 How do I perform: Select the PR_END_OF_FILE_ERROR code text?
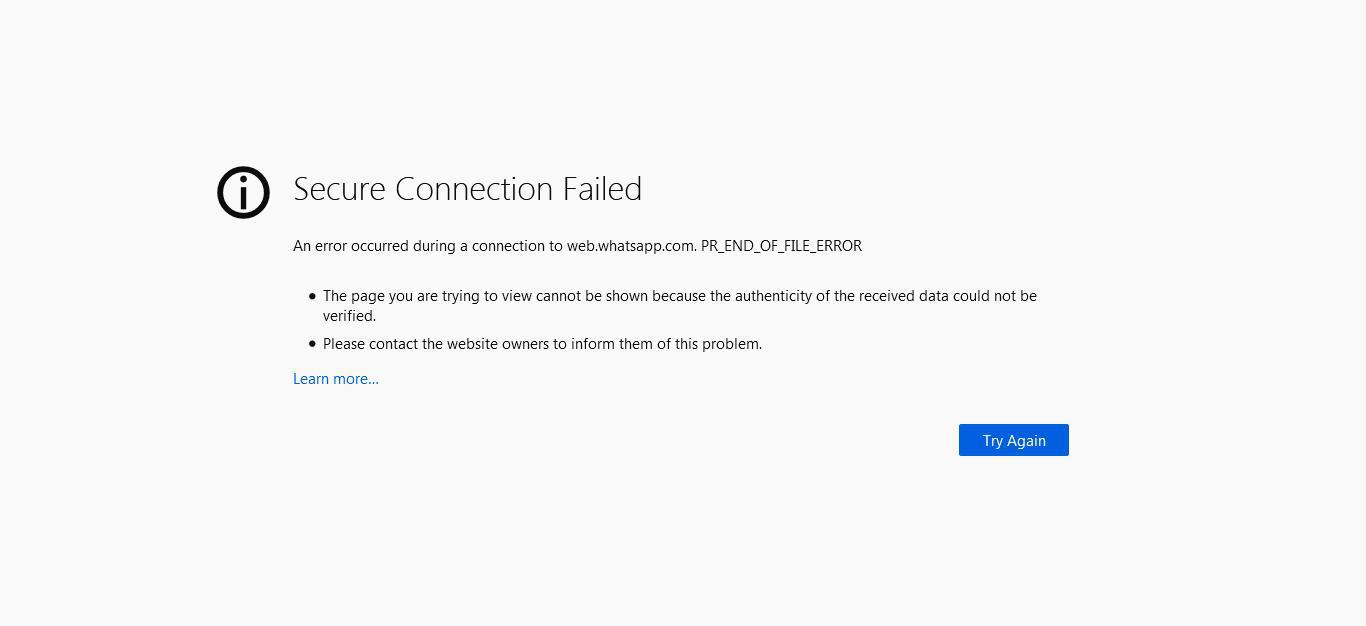click(781, 246)
